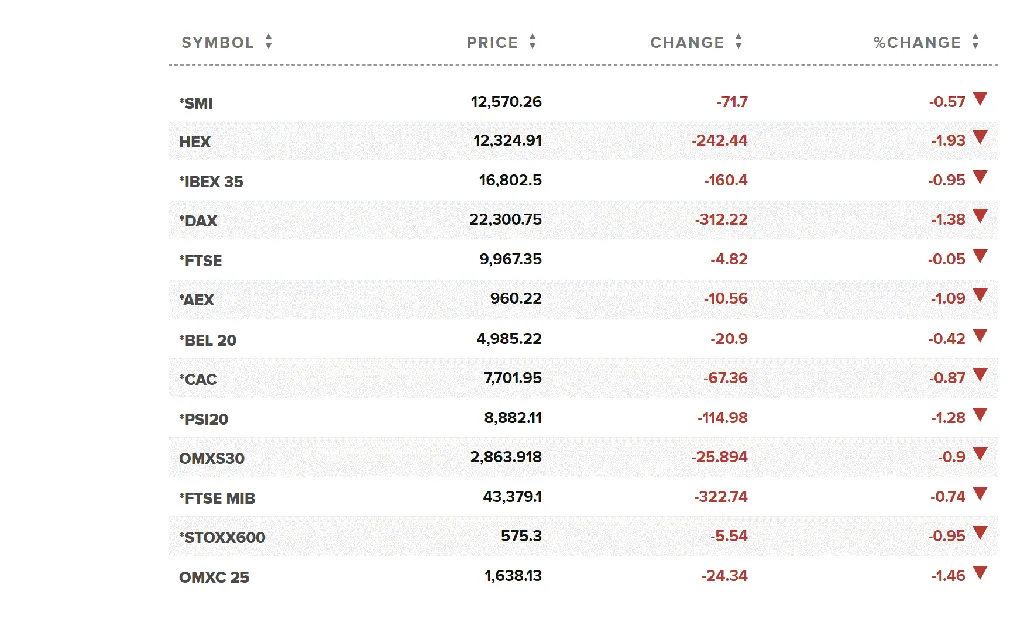Click the sort arrows beside SYMBOL header
The width and height of the screenshot is (1024, 629).
269,42
